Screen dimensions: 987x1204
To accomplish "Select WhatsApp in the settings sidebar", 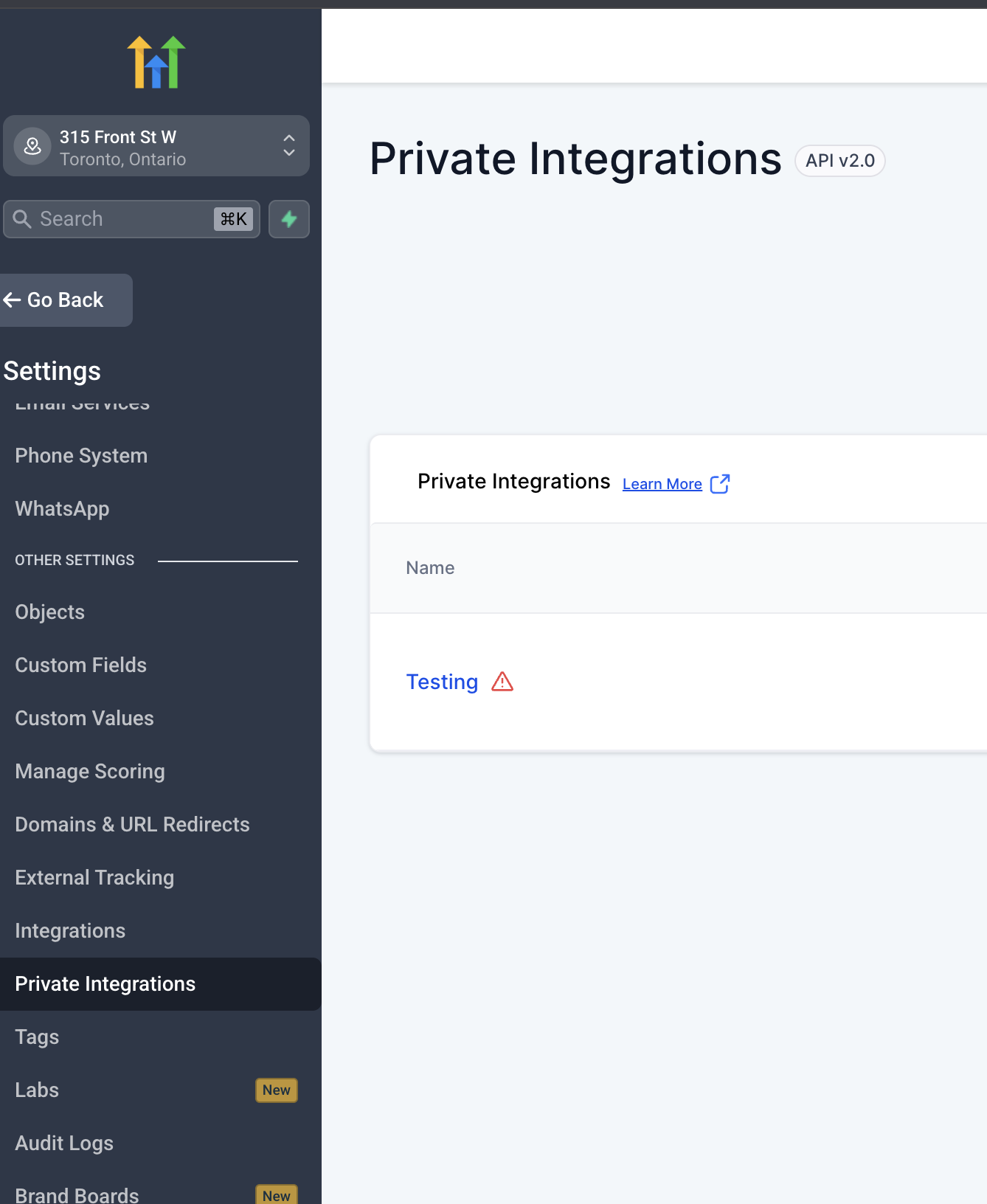I will (62, 509).
